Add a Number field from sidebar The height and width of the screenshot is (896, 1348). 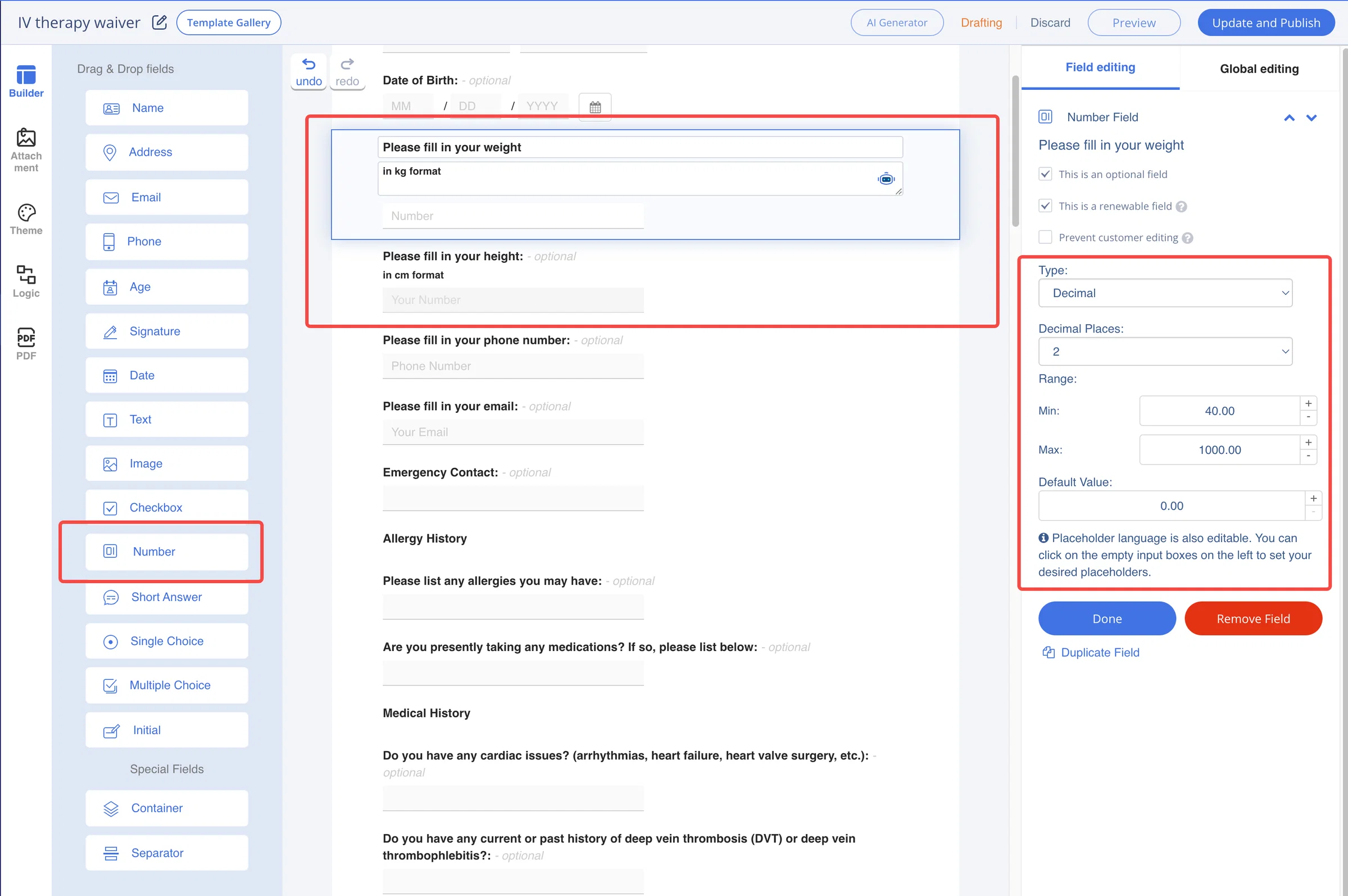[x=167, y=552]
